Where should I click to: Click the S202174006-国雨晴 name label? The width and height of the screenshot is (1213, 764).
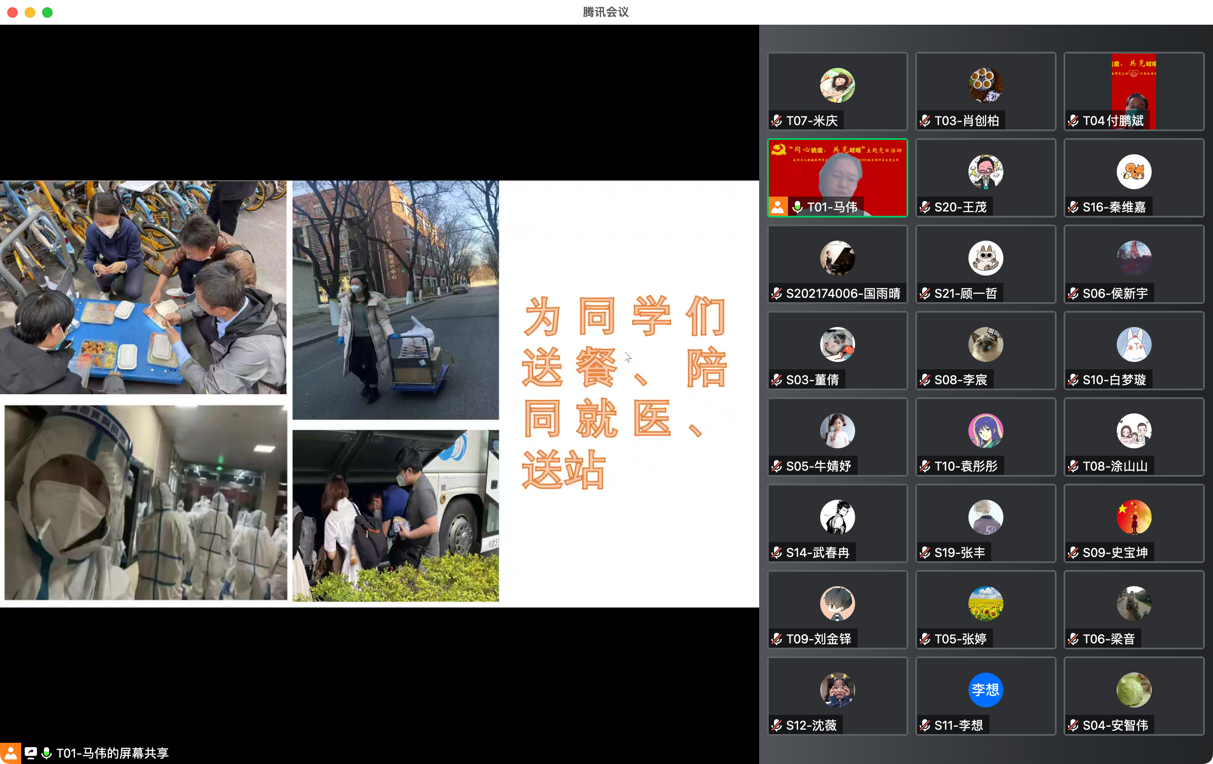tap(842, 294)
